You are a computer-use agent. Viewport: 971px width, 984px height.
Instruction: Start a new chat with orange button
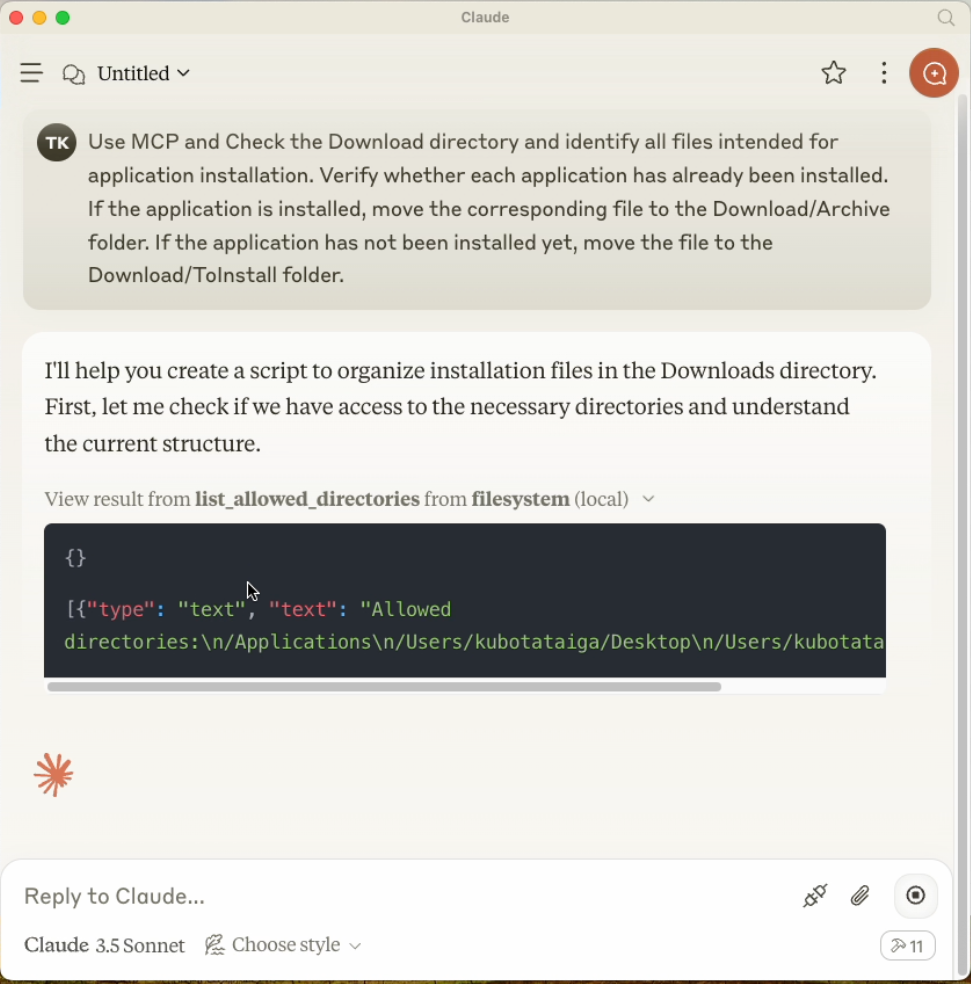[934, 73]
